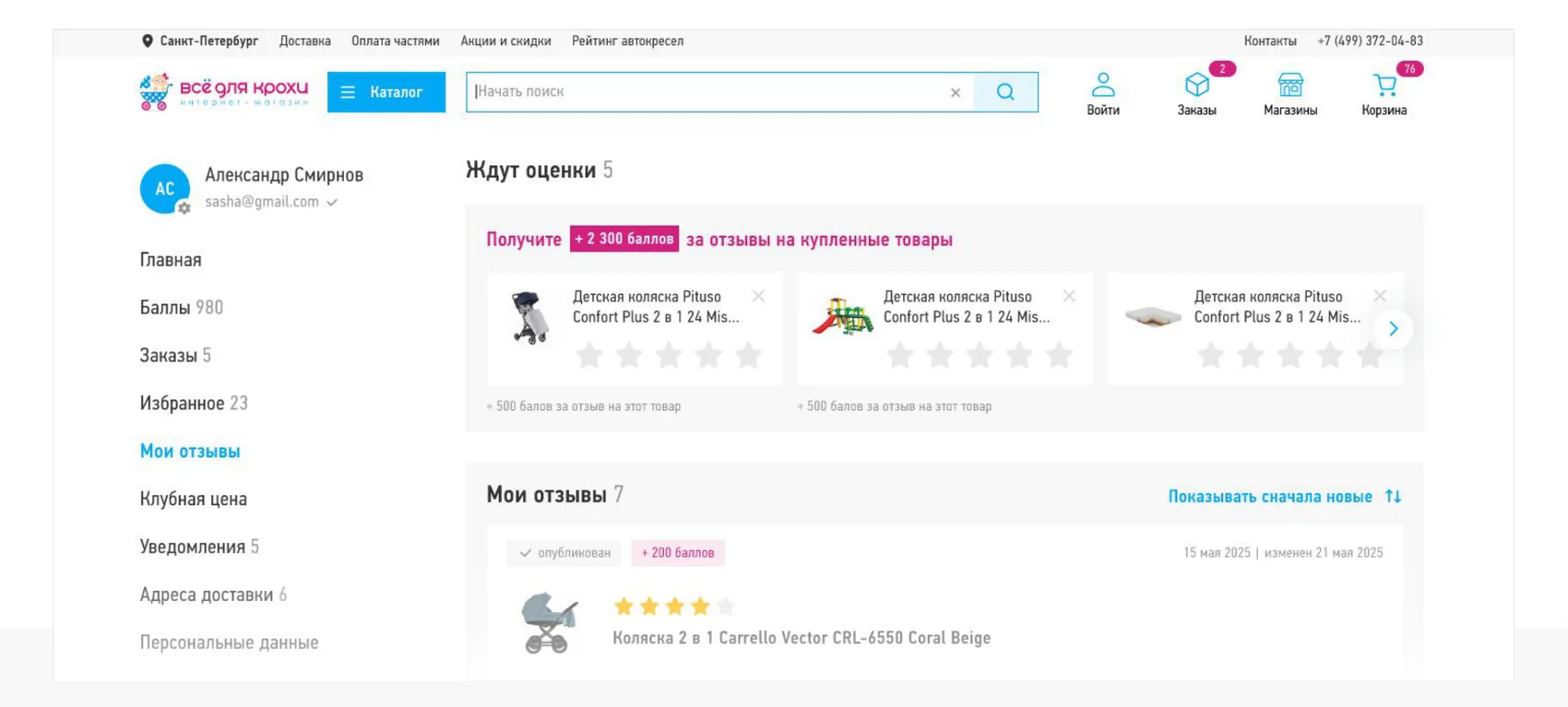The height and width of the screenshot is (707, 1568).
Task: Dismiss the first Pituso stroller review card
Action: [x=758, y=296]
